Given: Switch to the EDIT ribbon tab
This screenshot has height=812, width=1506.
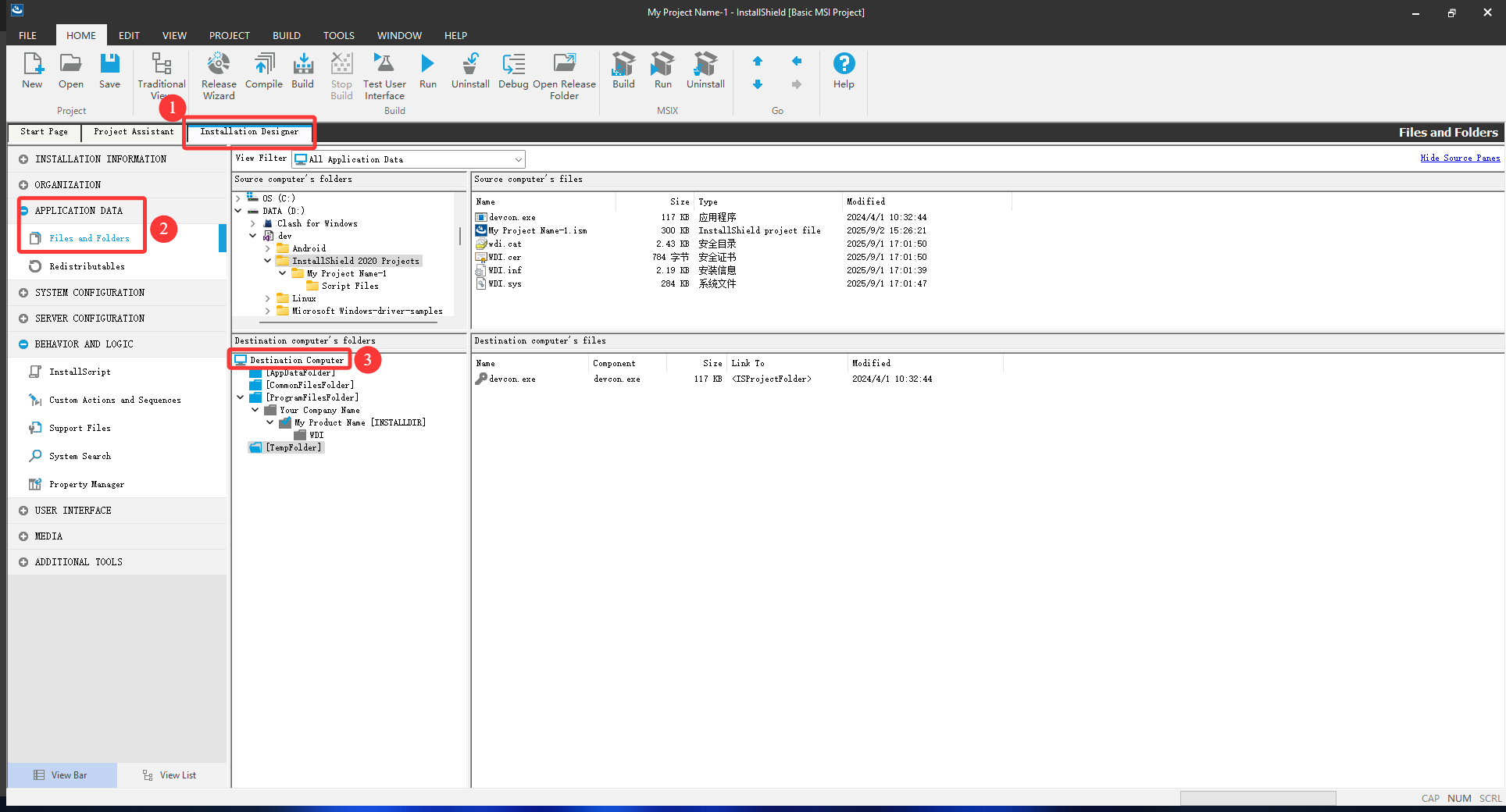Looking at the screenshot, I should 129,35.
